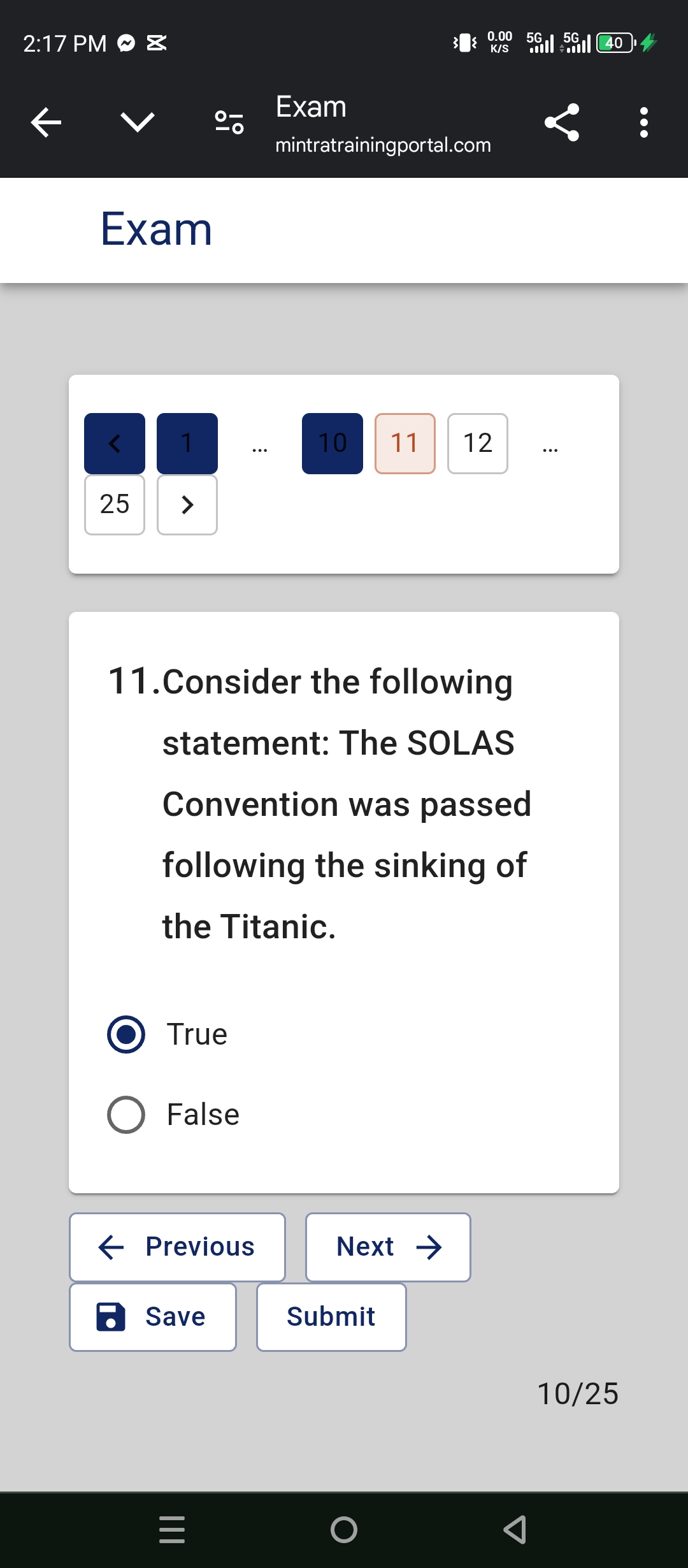Screen dimensions: 688x1568
Task: Expand the page with the chevron-down icon
Action: tap(136, 122)
